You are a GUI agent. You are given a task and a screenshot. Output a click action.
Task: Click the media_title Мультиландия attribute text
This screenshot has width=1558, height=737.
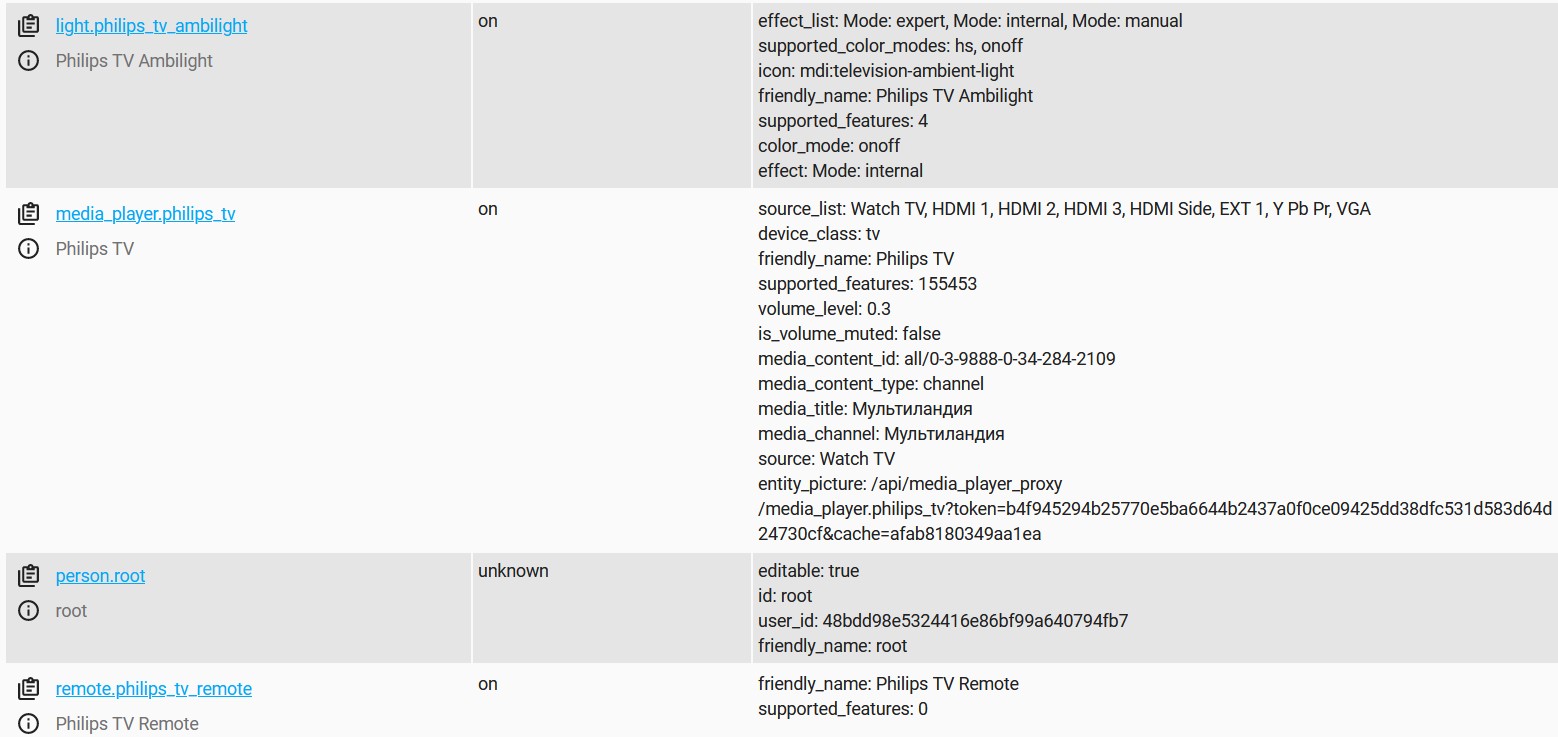click(x=870, y=408)
